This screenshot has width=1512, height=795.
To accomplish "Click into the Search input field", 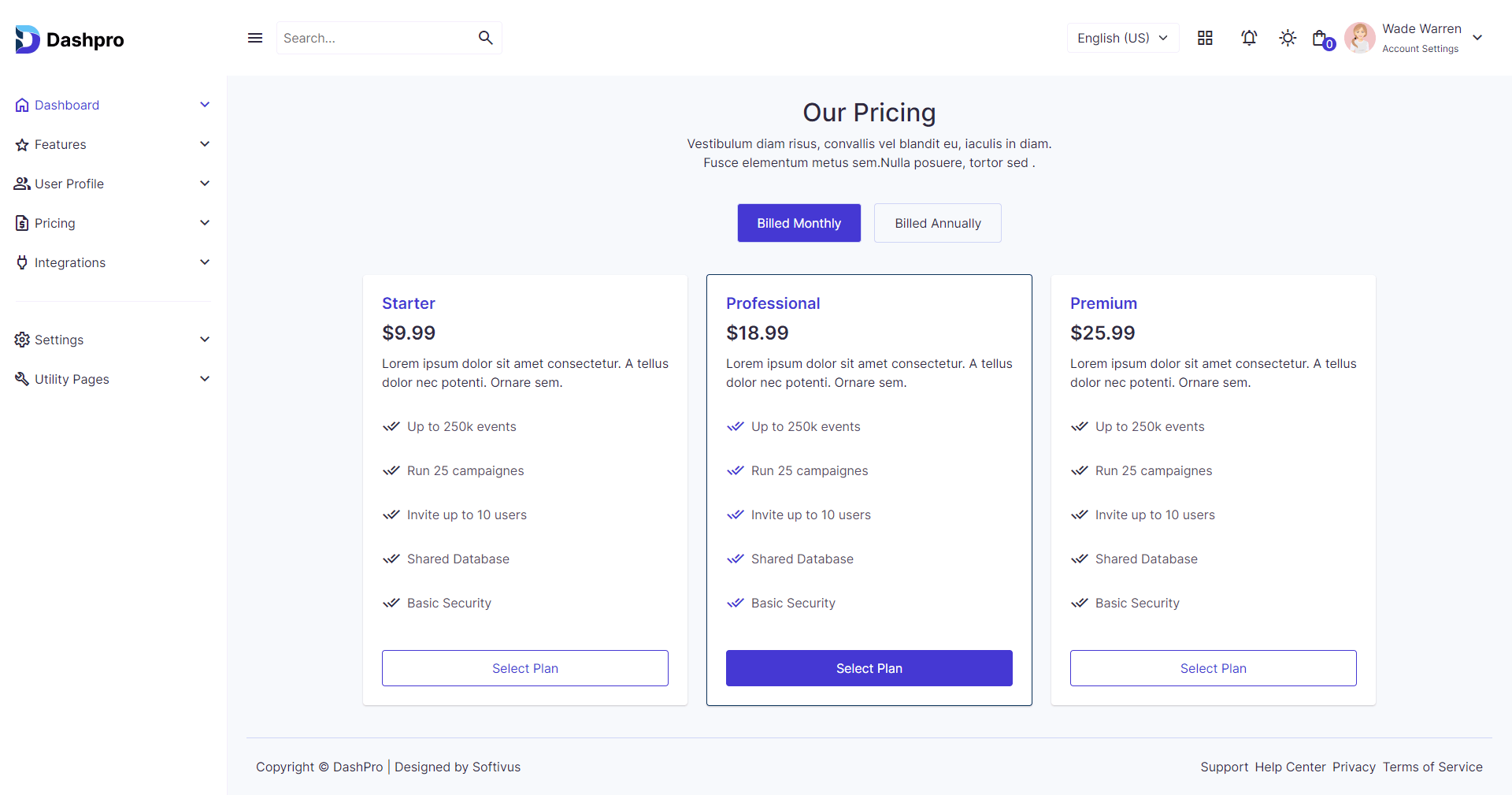I will click(374, 38).
